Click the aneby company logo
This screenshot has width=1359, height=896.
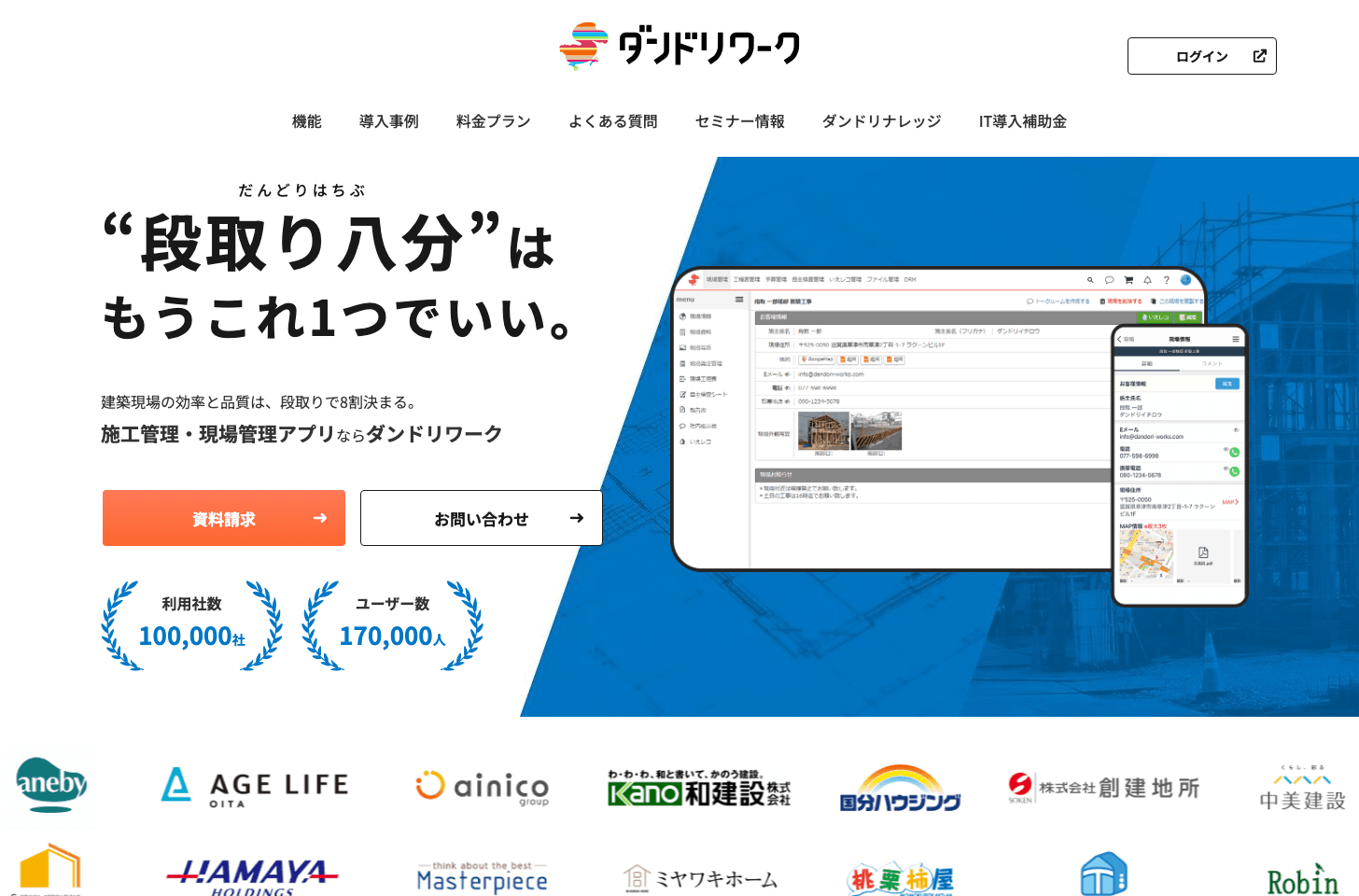51,784
